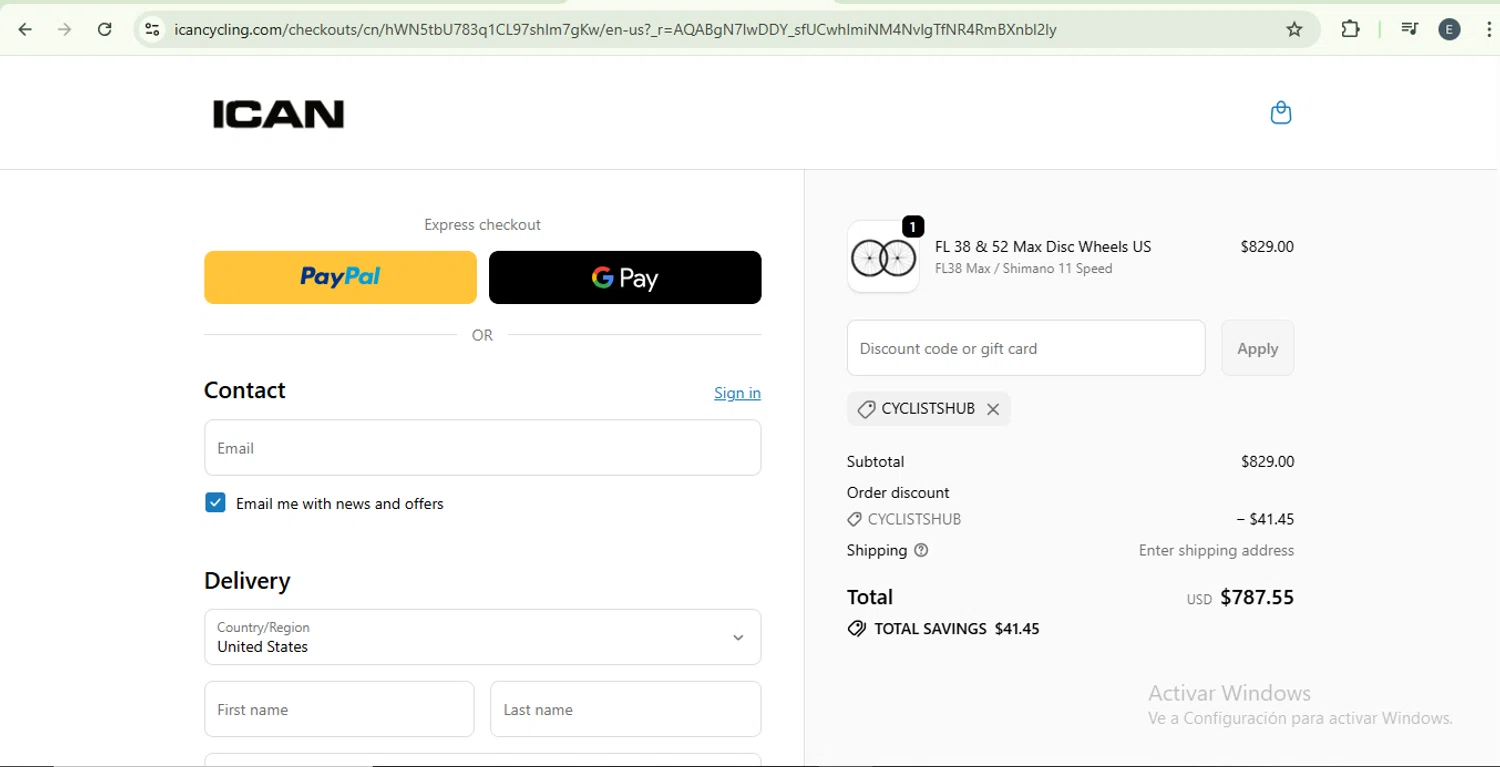Click the browser address bar URL
1500x767 pixels.
615,29
